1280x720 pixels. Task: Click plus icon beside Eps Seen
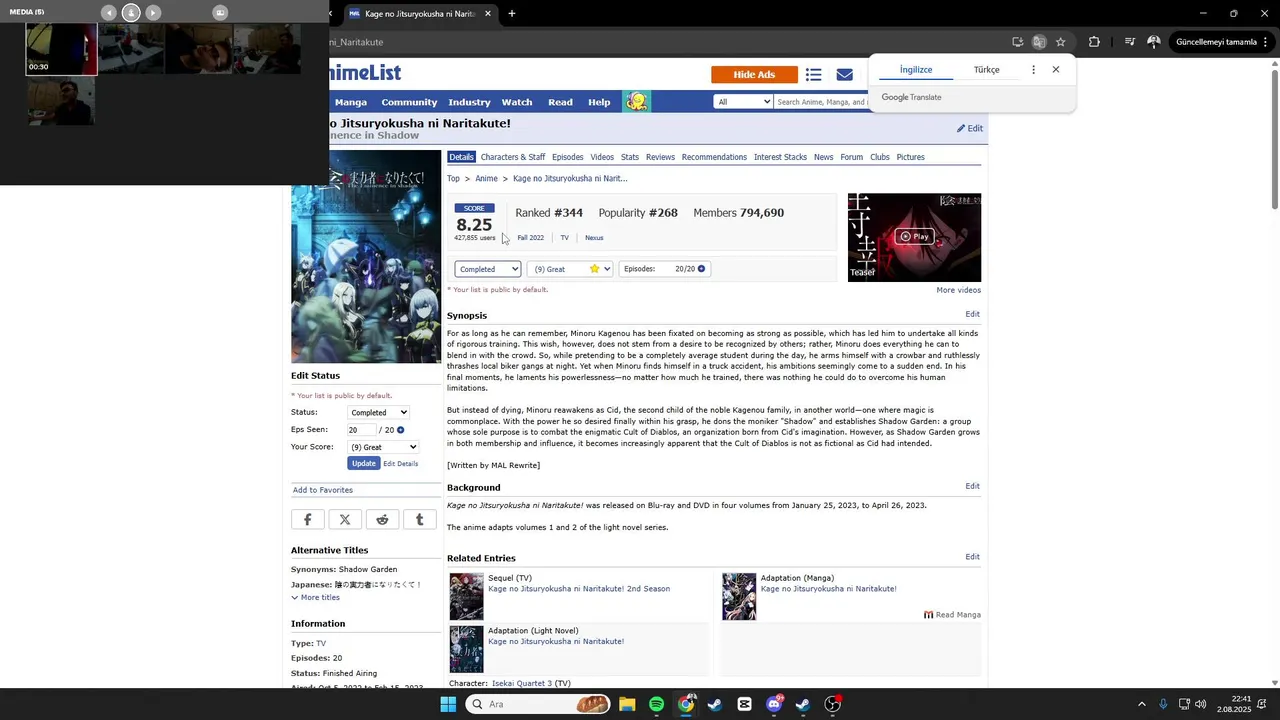coord(401,430)
